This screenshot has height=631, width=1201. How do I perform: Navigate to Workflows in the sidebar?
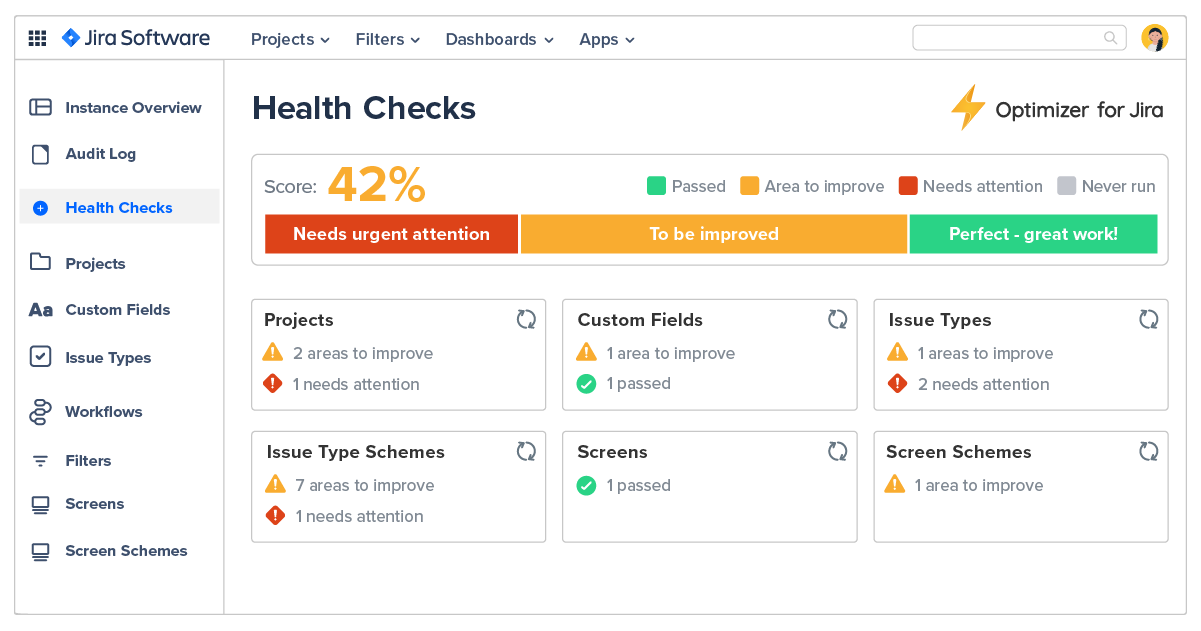pyautogui.click(x=104, y=412)
